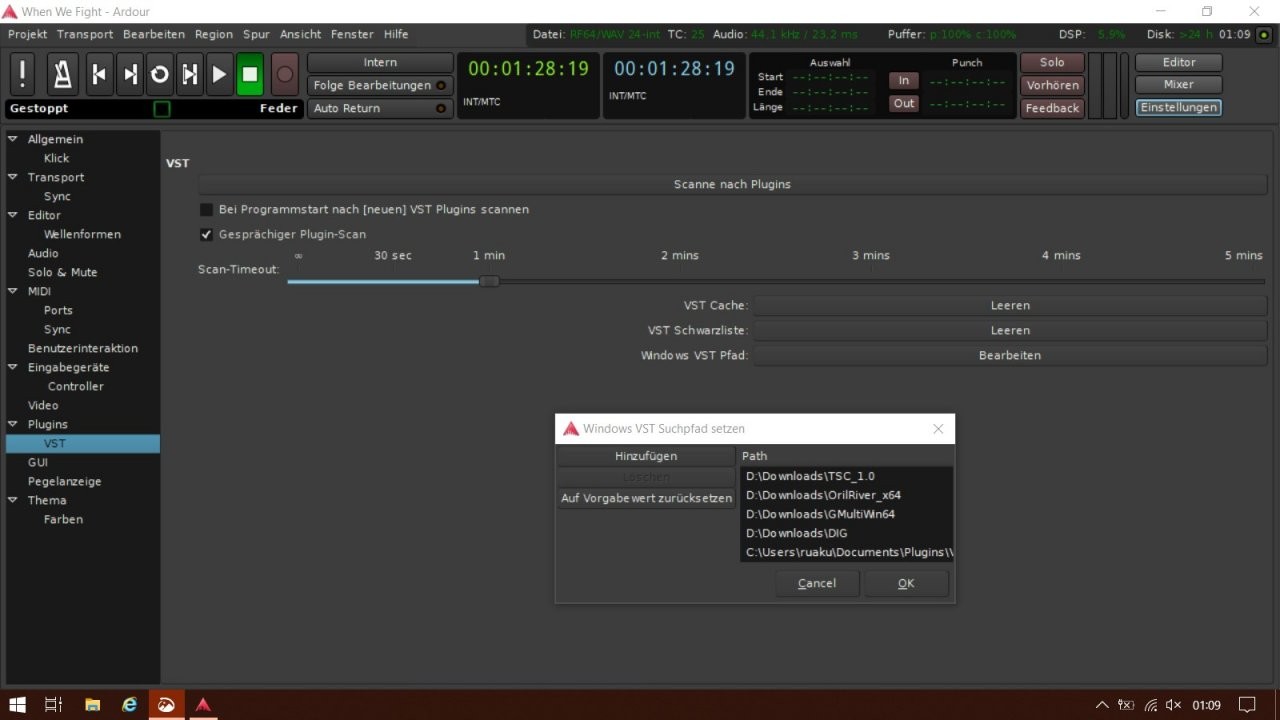The image size is (1280, 720).
Task: Click the green stop button
Action: click(x=250, y=74)
